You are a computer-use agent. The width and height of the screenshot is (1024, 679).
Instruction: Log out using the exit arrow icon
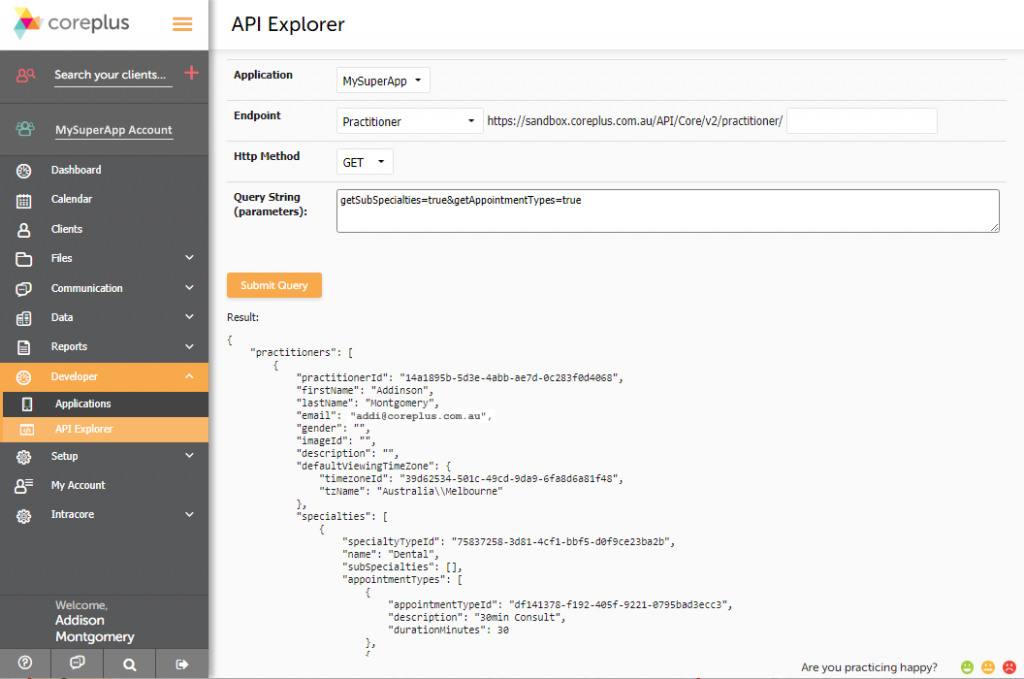click(x=181, y=662)
